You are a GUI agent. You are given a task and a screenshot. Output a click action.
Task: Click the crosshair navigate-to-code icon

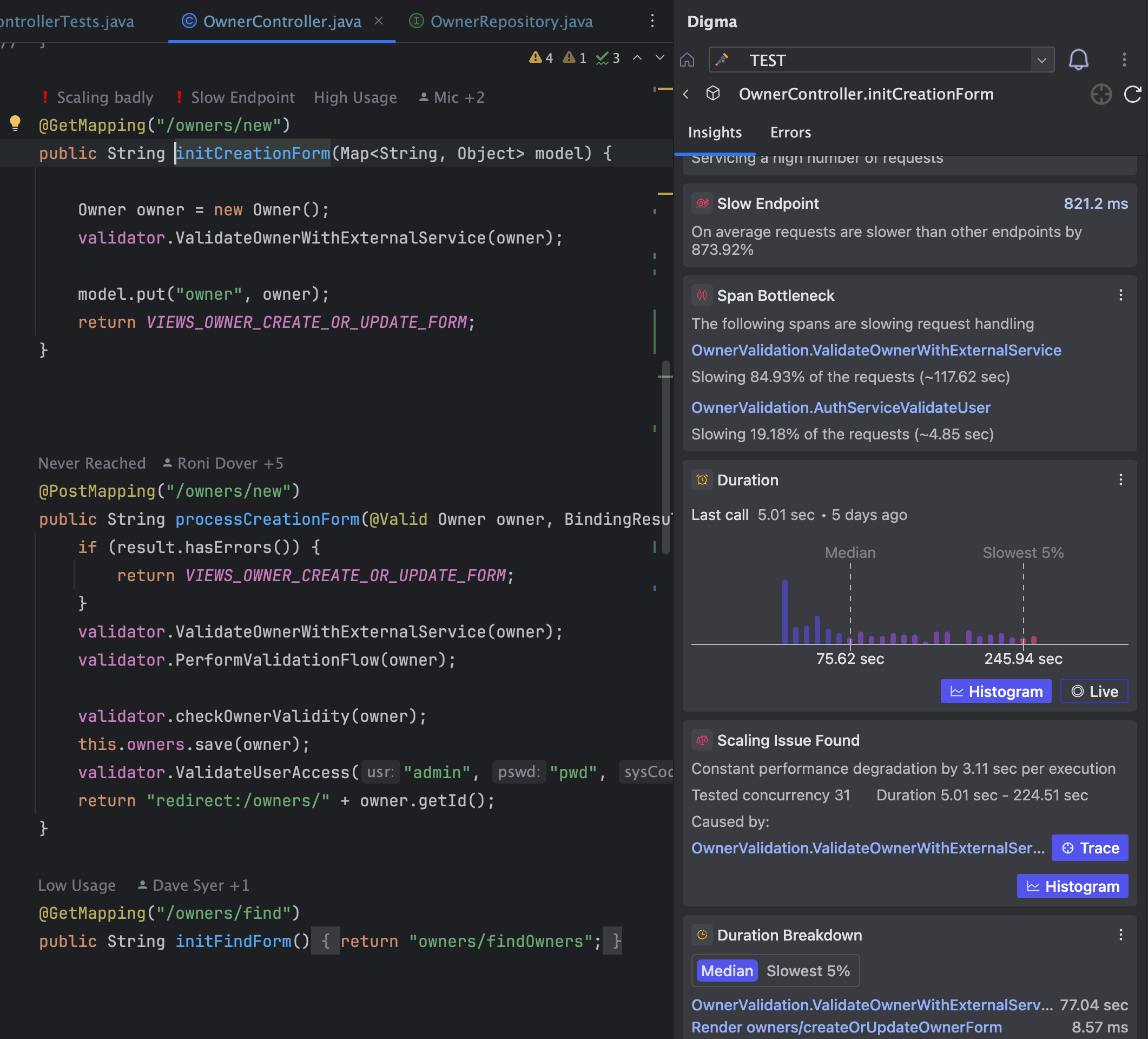[1101, 94]
